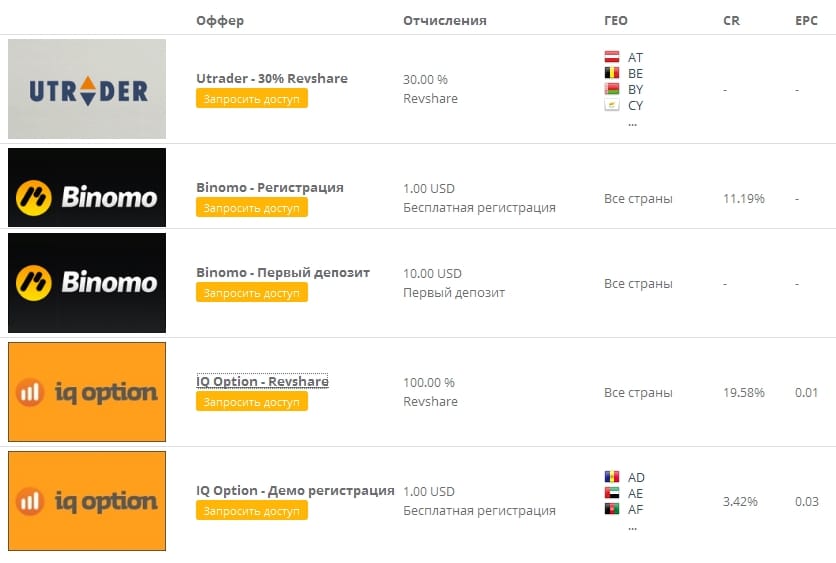The width and height of the screenshot is (836, 563).
Task: Open the Binomo Регистрация logo thumbnail
Action: tap(87, 188)
